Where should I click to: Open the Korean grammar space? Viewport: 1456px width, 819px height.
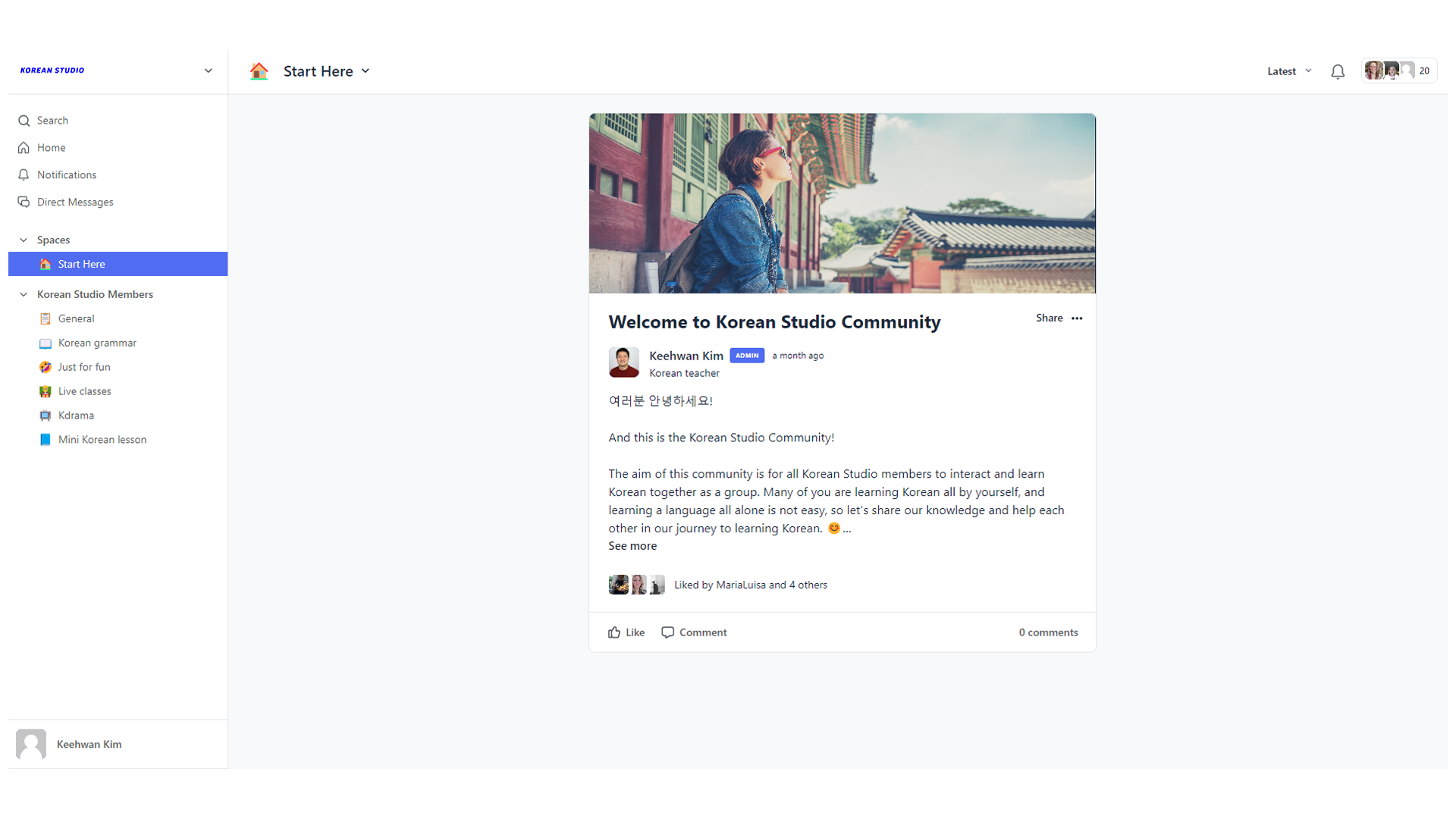tap(118, 343)
